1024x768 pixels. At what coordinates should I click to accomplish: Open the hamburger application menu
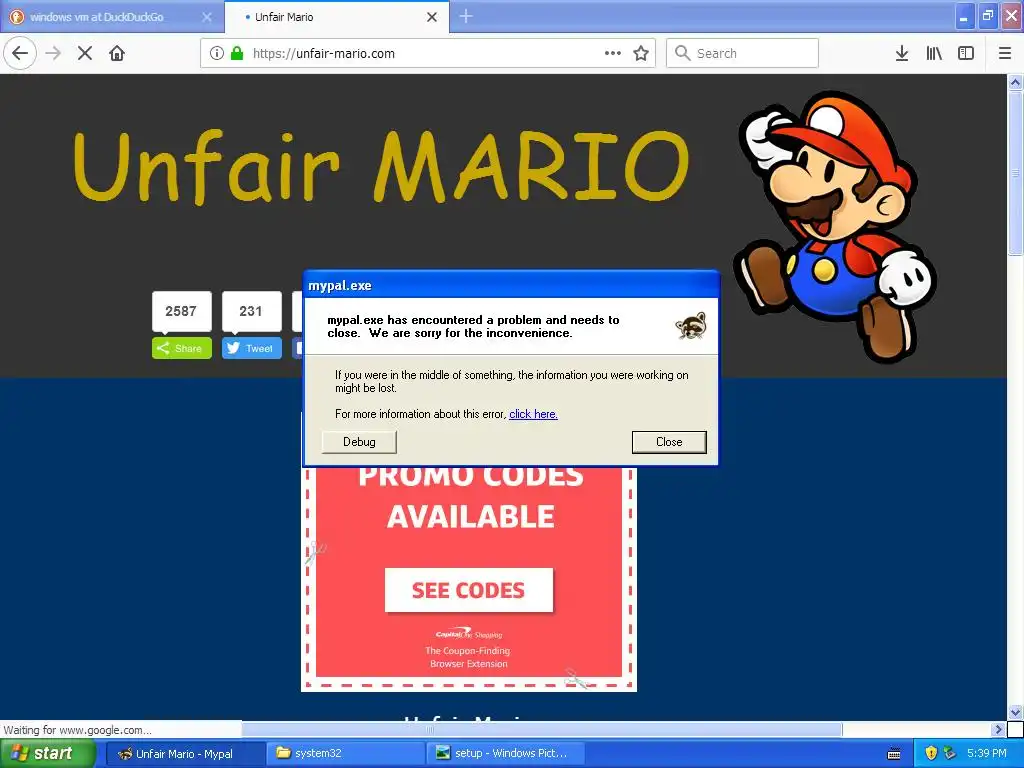pyautogui.click(x=1005, y=54)
